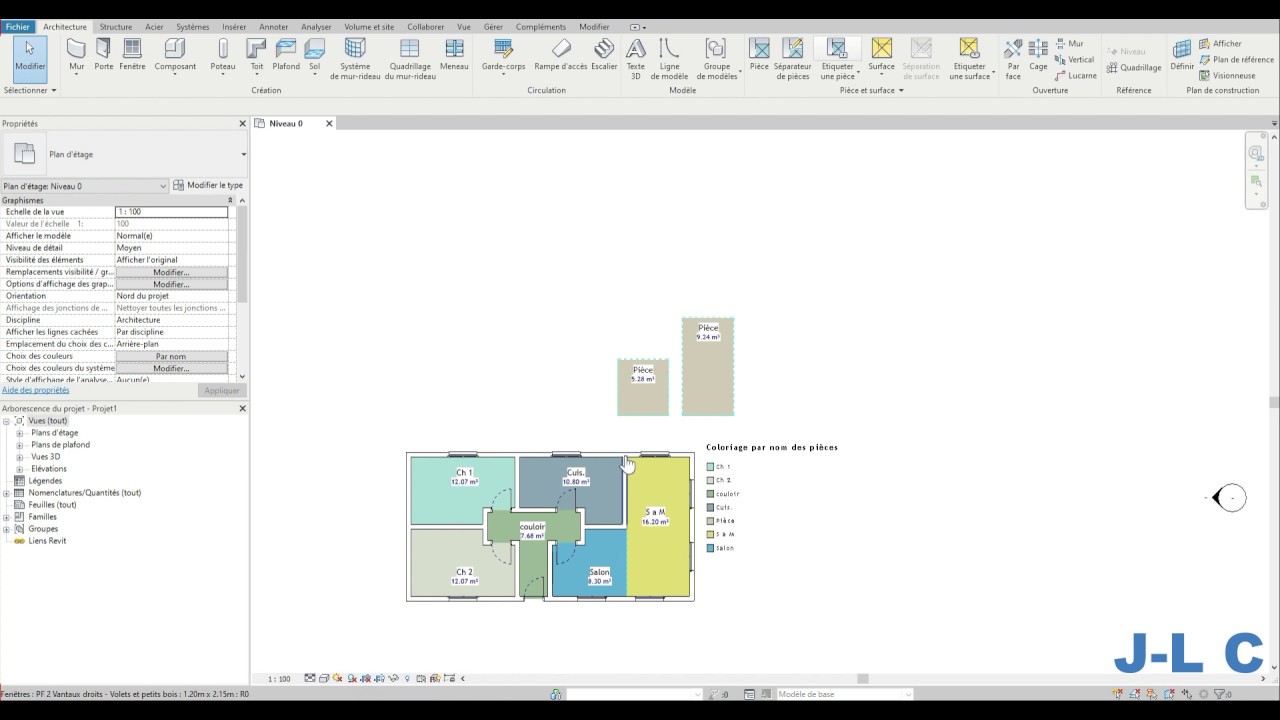Select the Définir work plane tool

pyautogui.click(x=1182, y=55)
